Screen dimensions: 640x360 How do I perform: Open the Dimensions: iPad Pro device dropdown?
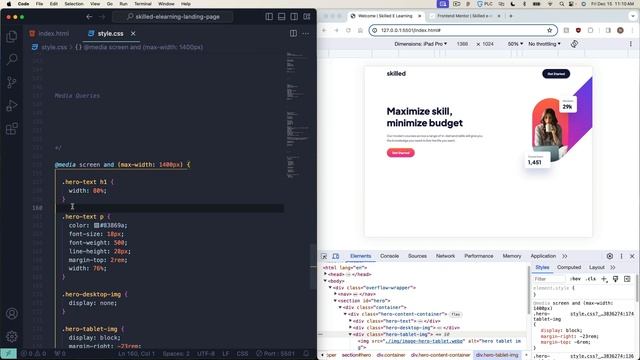pyautogui.click(x=420, y=44)
